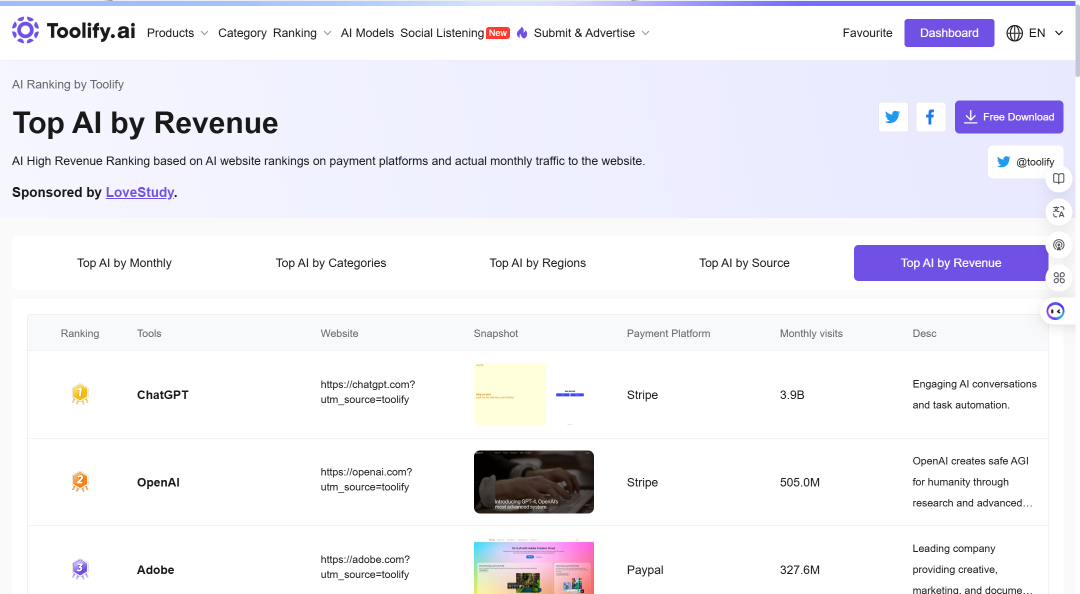This screenshot has width=1080, height=594.
Task: Click the gold rank 1 medal
Action: click(80, 394)
